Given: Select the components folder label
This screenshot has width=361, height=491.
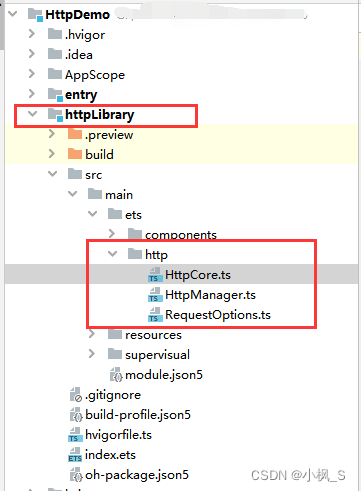Looking at the screenshot, I should point(181,235).
